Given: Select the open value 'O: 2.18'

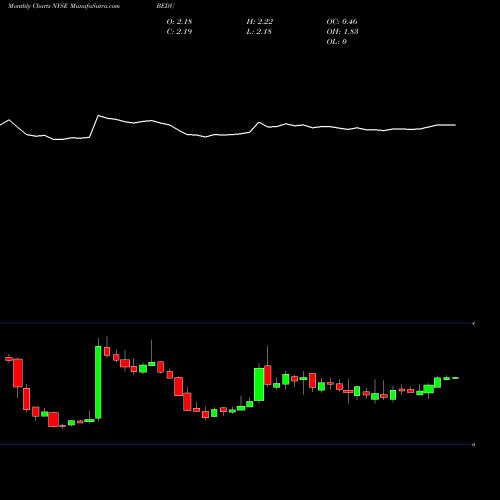Looking at the screenshot, I should [179, 22].
